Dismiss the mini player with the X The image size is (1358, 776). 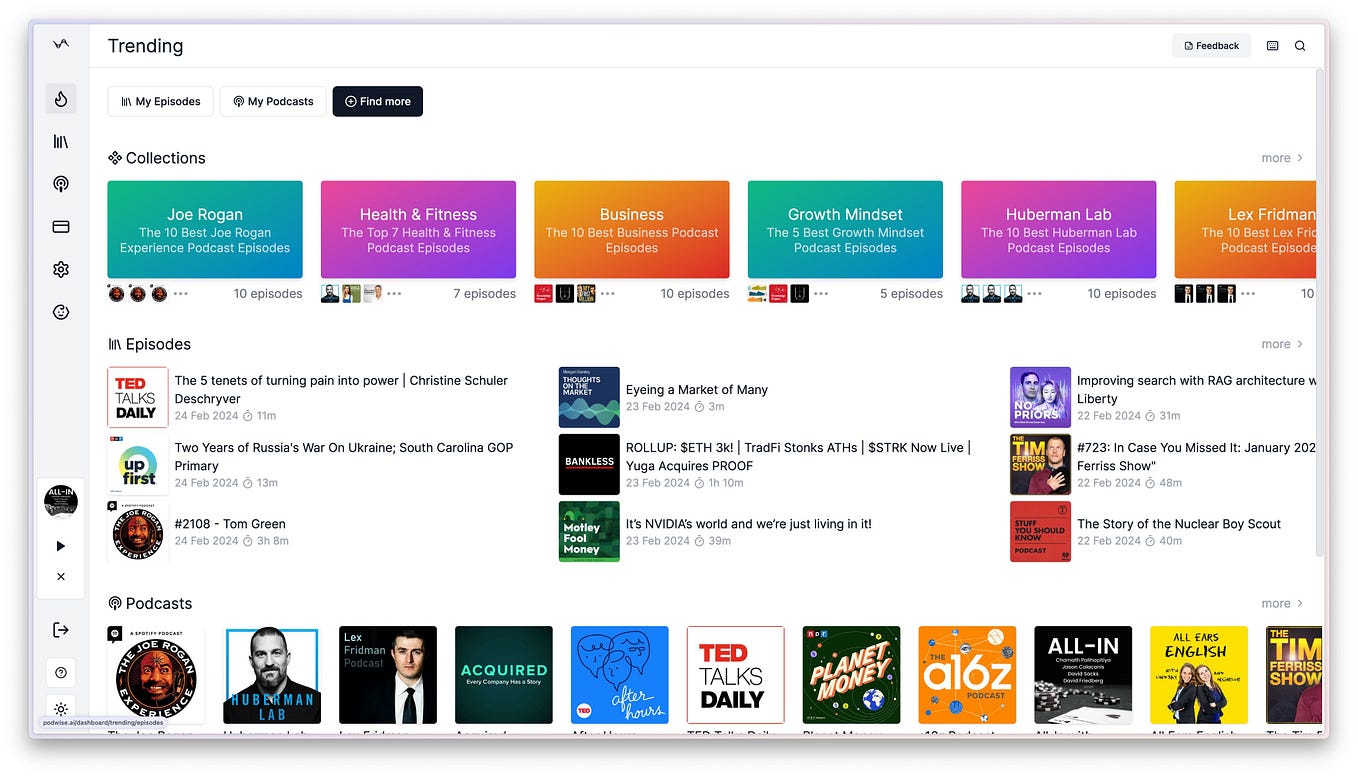61,576
